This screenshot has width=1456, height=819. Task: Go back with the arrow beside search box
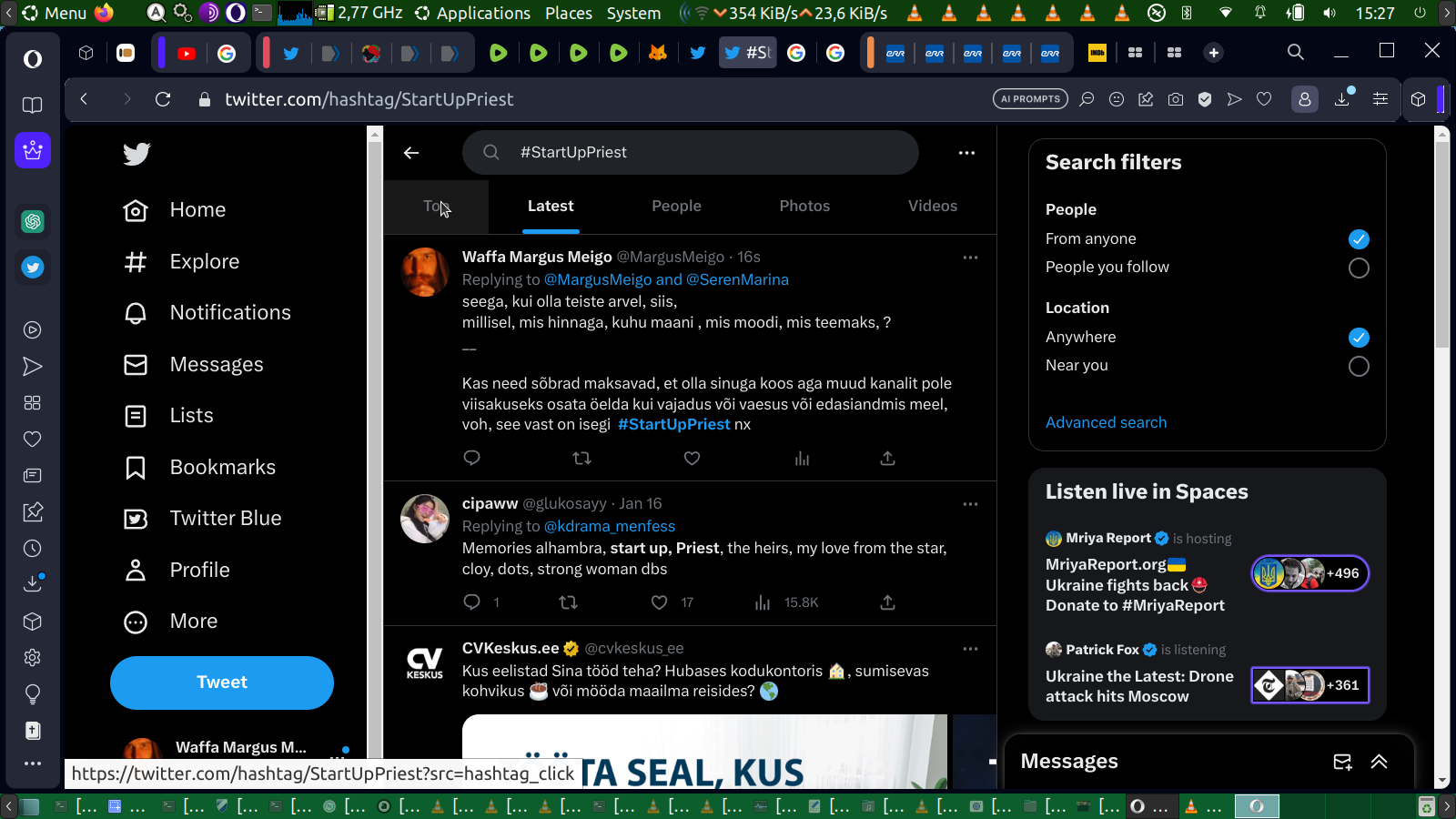[411, 153]
